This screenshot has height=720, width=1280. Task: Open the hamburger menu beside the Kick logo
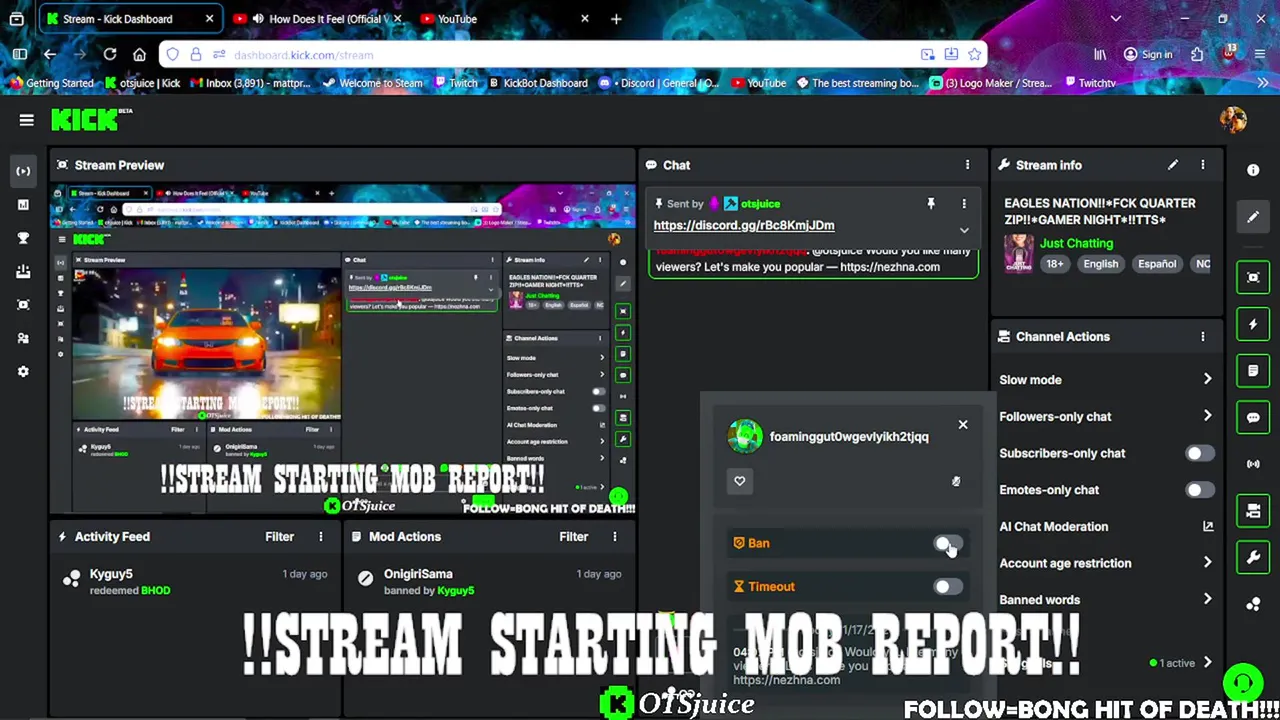click(x=27, y=120)
